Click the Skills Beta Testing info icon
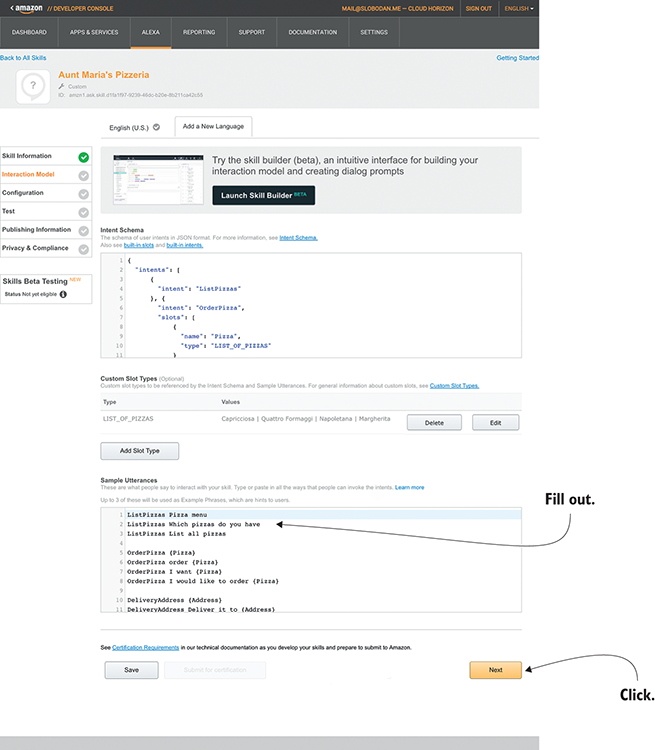Viewport: 655px width, 750px height. [x=64, y=294]
